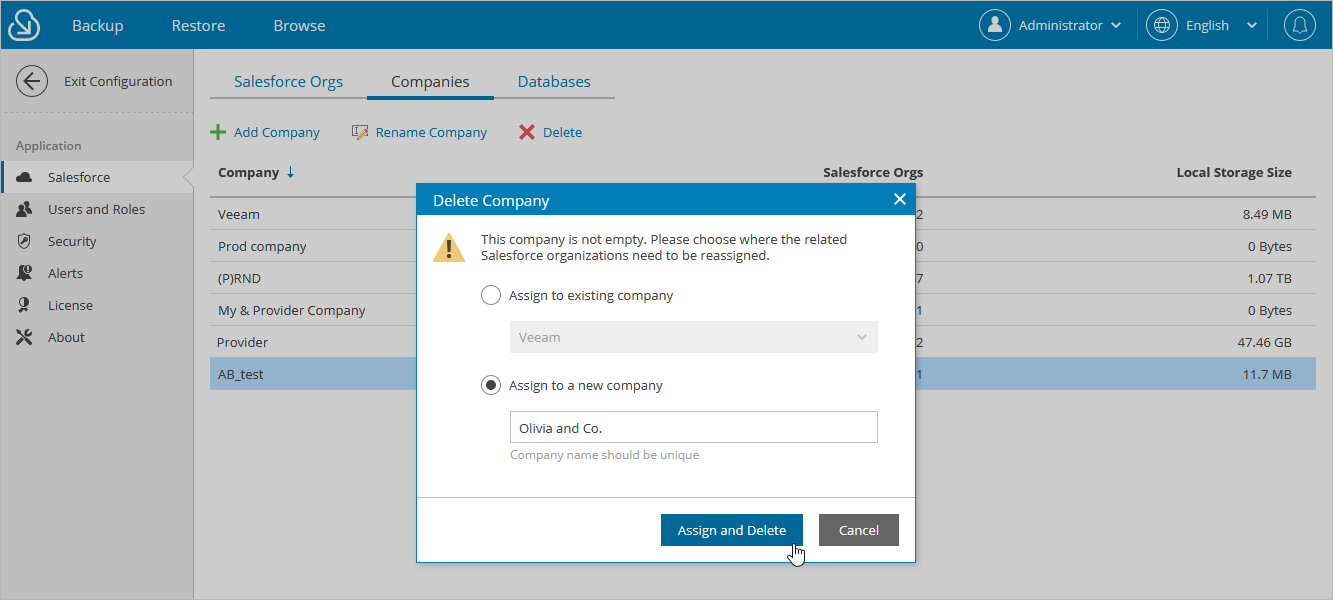
Task: Select Alerts label in sidebar
Action: pos(65,273)
